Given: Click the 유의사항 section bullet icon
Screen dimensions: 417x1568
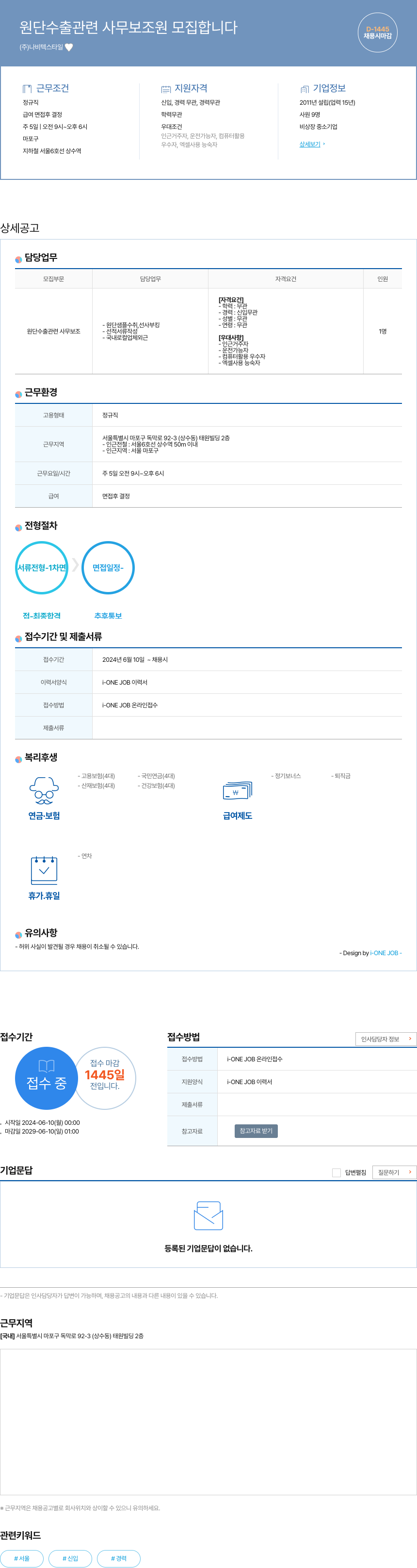Looking at the screenshot, I should [18, 934].
